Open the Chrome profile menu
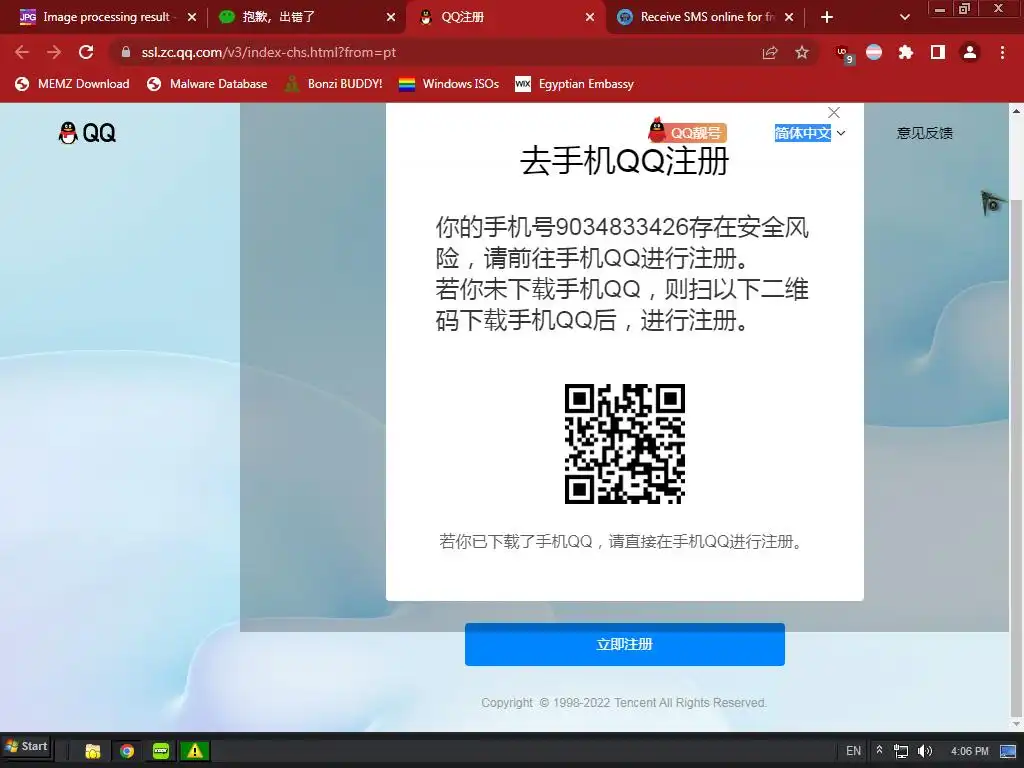Image resolution: width=1024 pixels, height=768 pixels. (x=970, y=52)
